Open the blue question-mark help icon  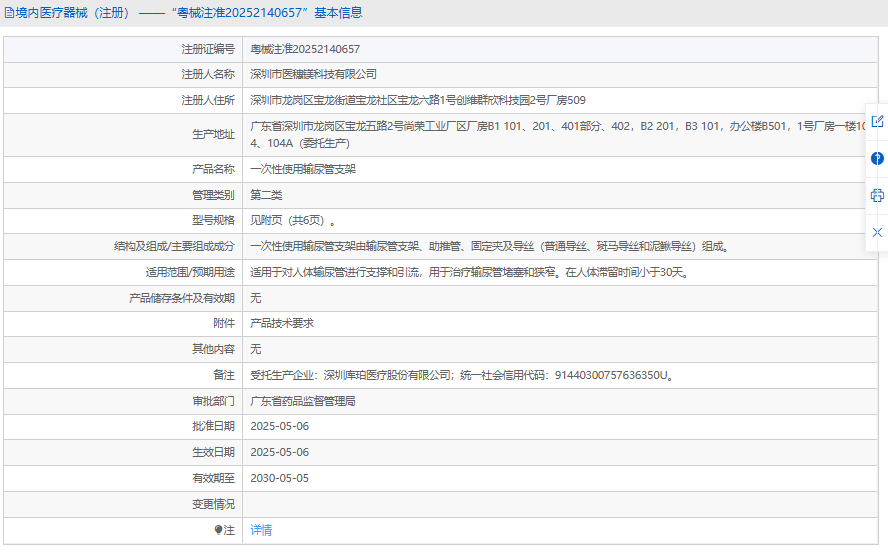(877, 158)
